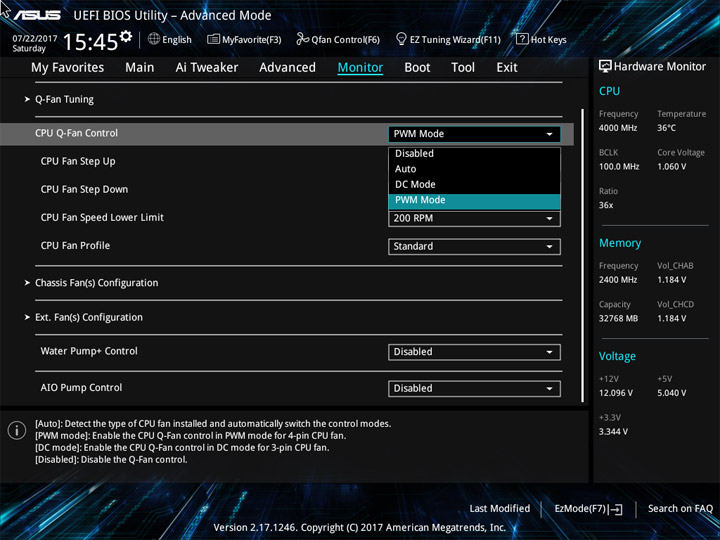Click the Hardware Monitor panel title
This screenshot has width=720, height=540.
pyautogui.click(x=660, y=67)
